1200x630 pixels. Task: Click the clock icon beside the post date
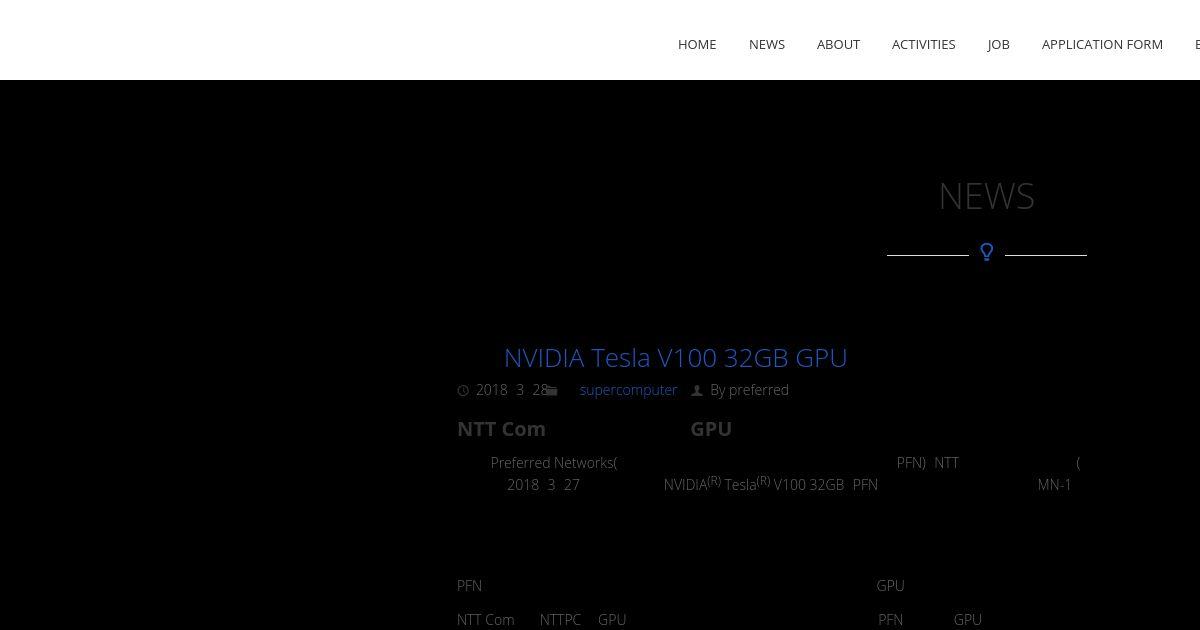(463, 391)
